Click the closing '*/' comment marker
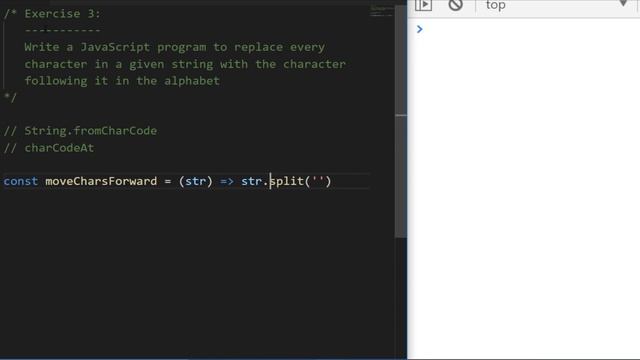This screenshot has width=640, height=360. pos(10,98)
